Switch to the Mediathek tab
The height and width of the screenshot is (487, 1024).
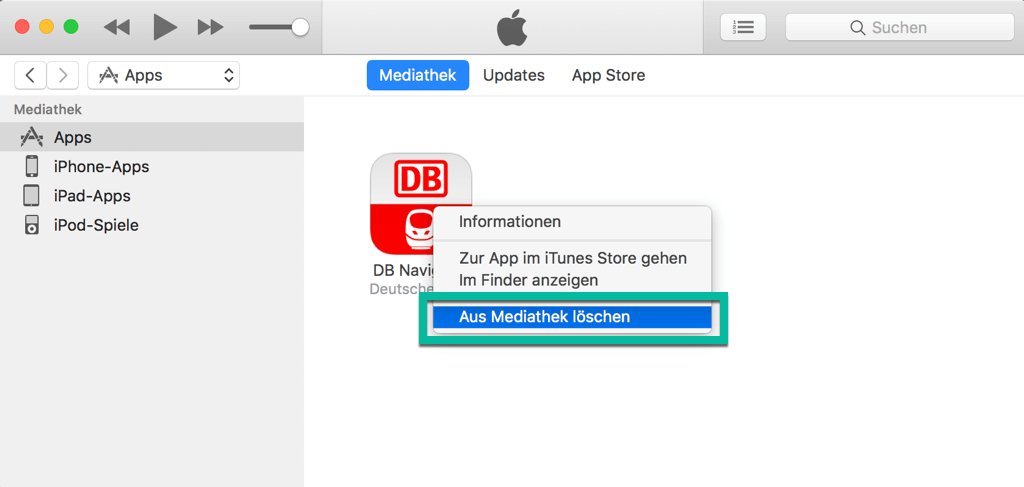[418, 75]
